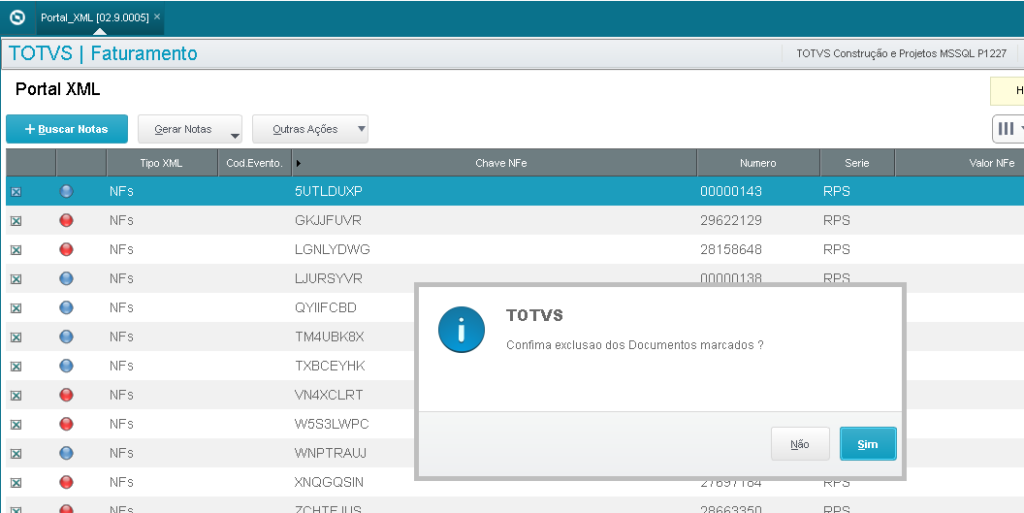Screen dimensions: 1024x513
Task: Uncheck the row GKJJFUVR checkbox
Action: 16,221
